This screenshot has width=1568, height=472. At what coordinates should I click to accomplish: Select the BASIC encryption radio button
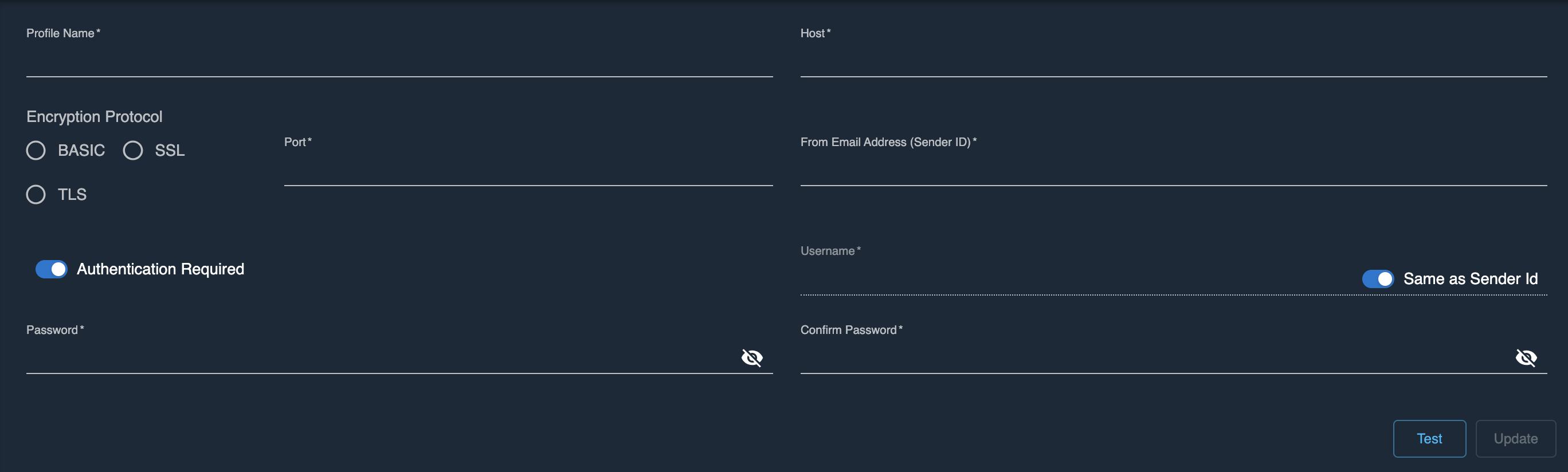pyautogui.click(x=36, y=150)
